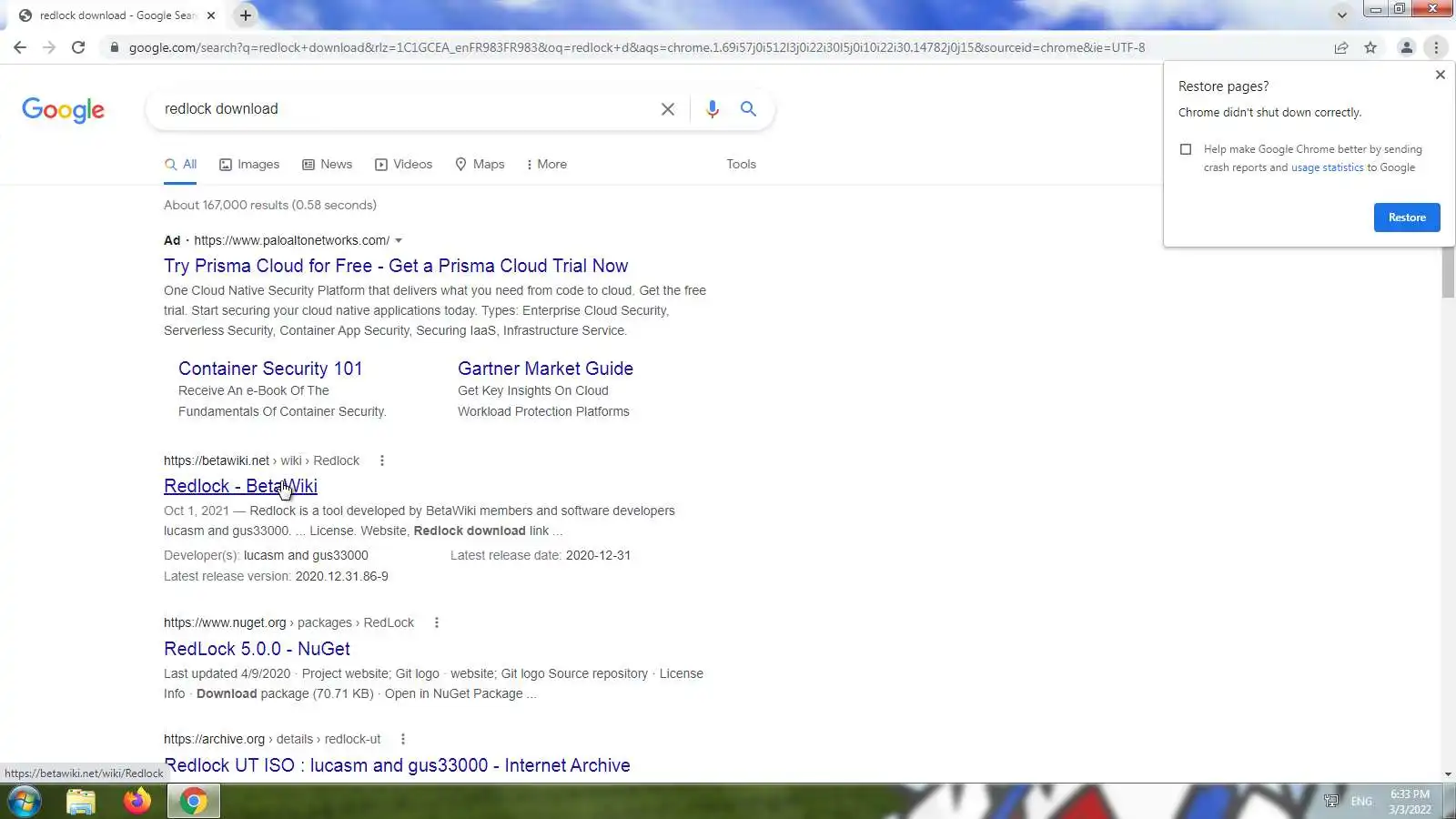Go to Google home via logo
The height and width of the screenshot is (819, 1456).
pos(63,110)
